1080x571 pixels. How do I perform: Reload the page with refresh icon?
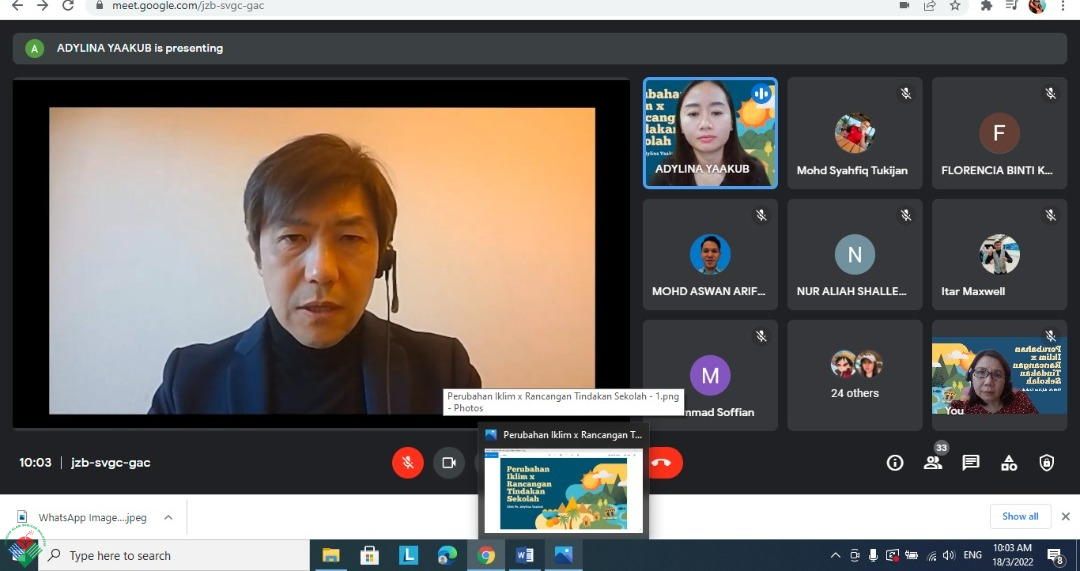[x=68, y=6]
